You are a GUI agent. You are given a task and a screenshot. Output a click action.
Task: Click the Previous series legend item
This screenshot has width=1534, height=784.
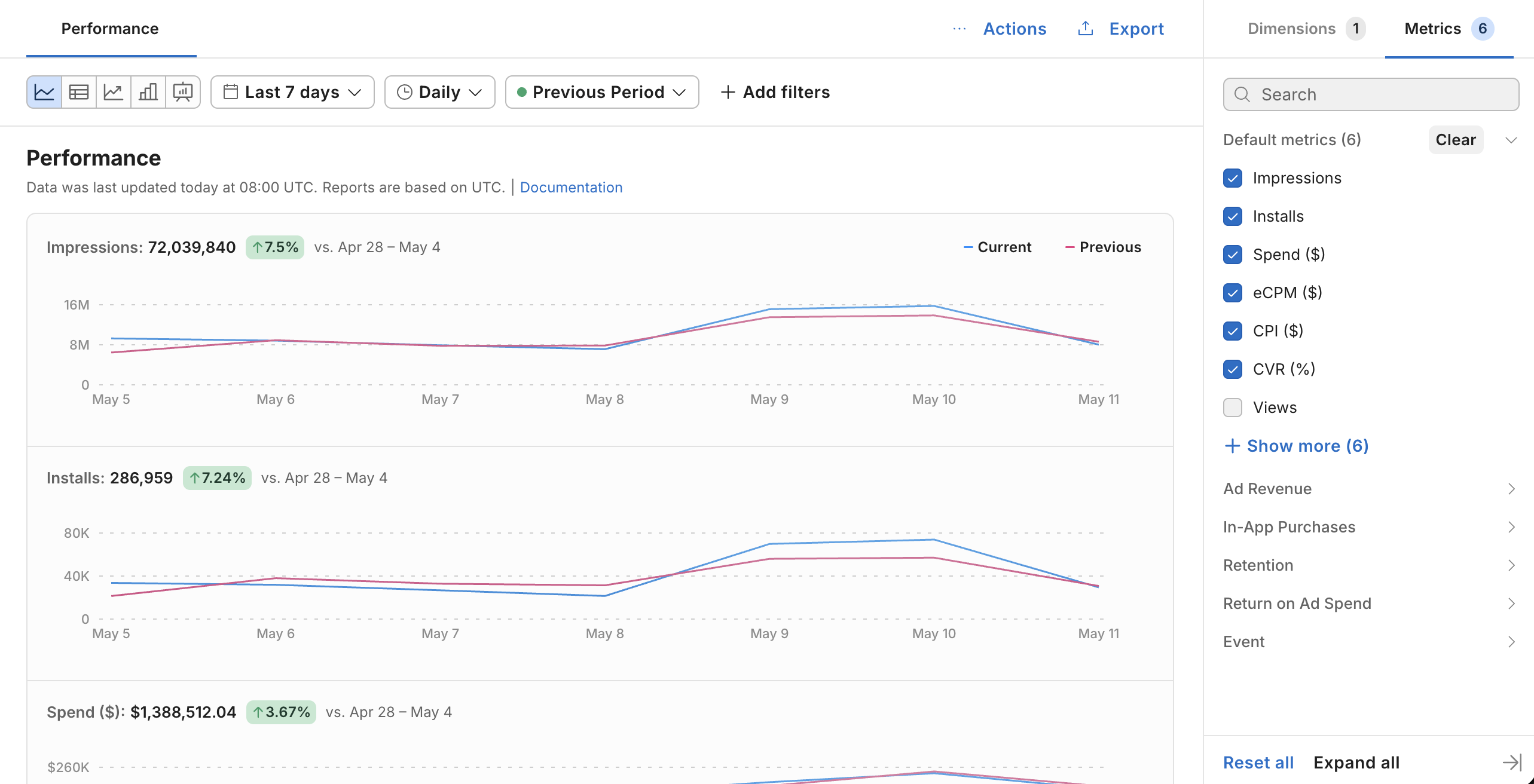[x=1103, y=247]
